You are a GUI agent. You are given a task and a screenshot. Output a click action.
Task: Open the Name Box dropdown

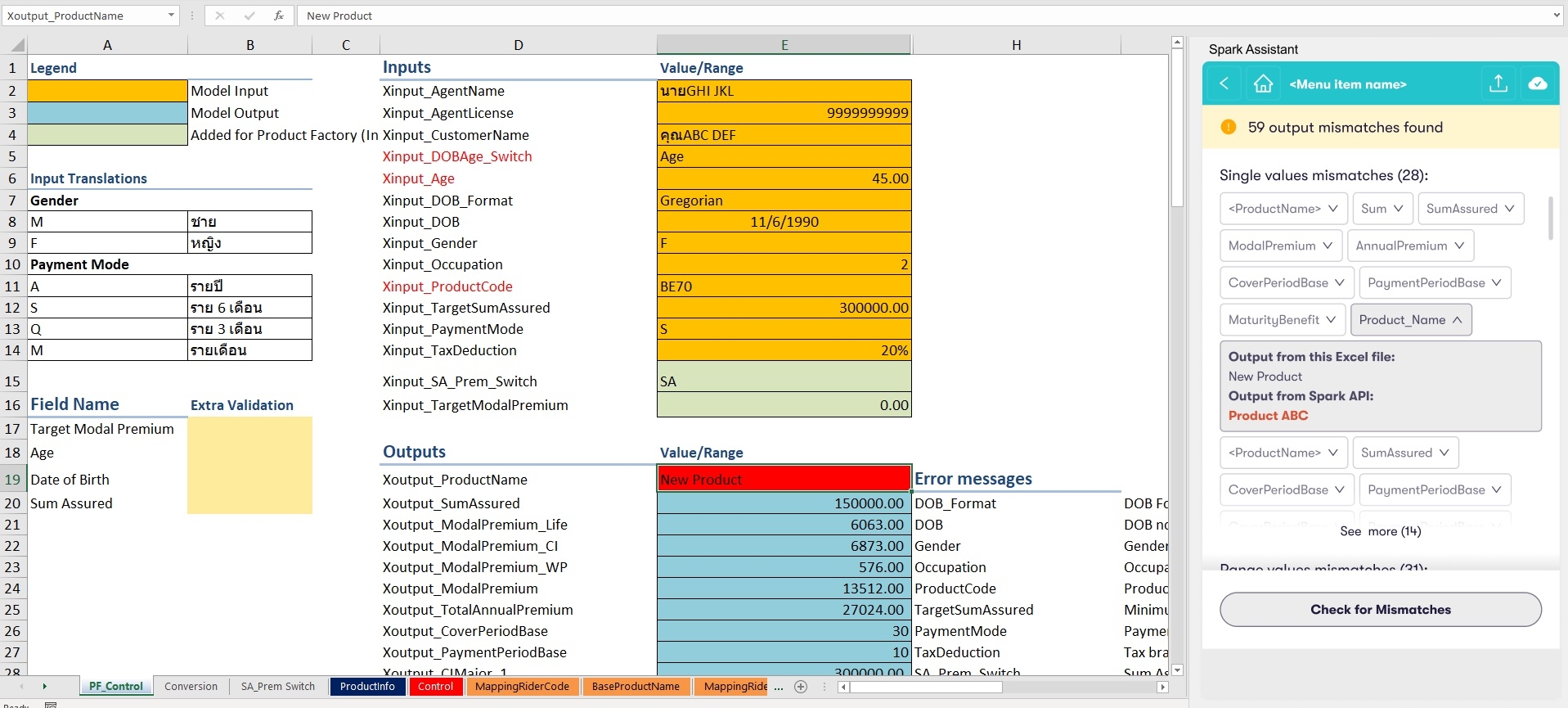pyautogui.click(x=171, y=16)
